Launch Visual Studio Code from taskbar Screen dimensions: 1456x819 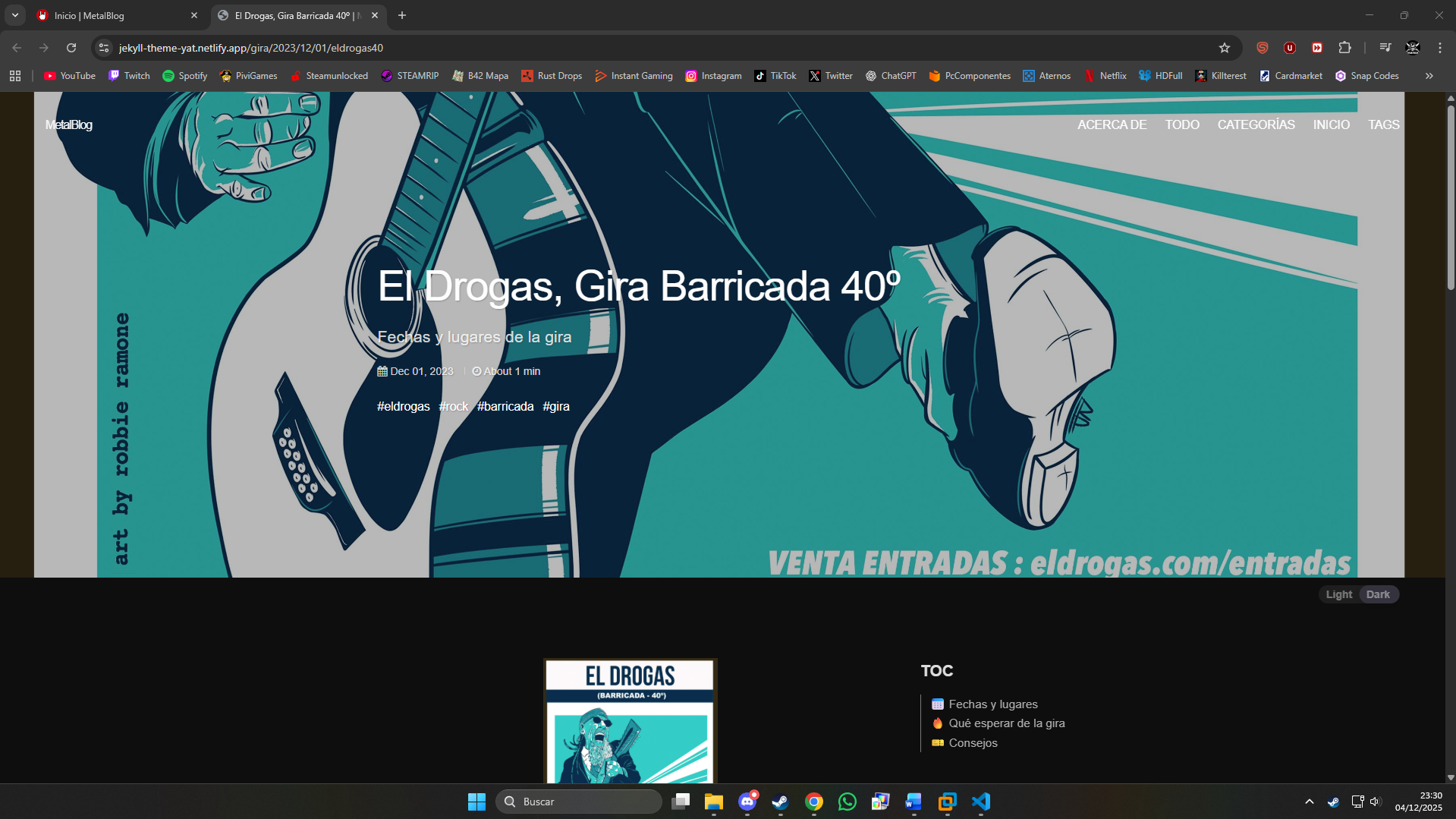coord(980,802)
